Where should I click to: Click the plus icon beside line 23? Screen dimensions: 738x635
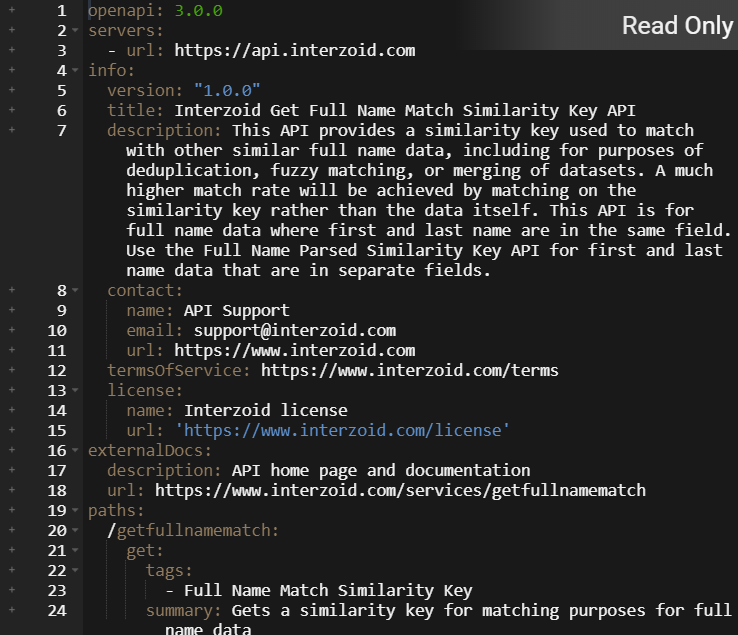[x=12, y=590]
